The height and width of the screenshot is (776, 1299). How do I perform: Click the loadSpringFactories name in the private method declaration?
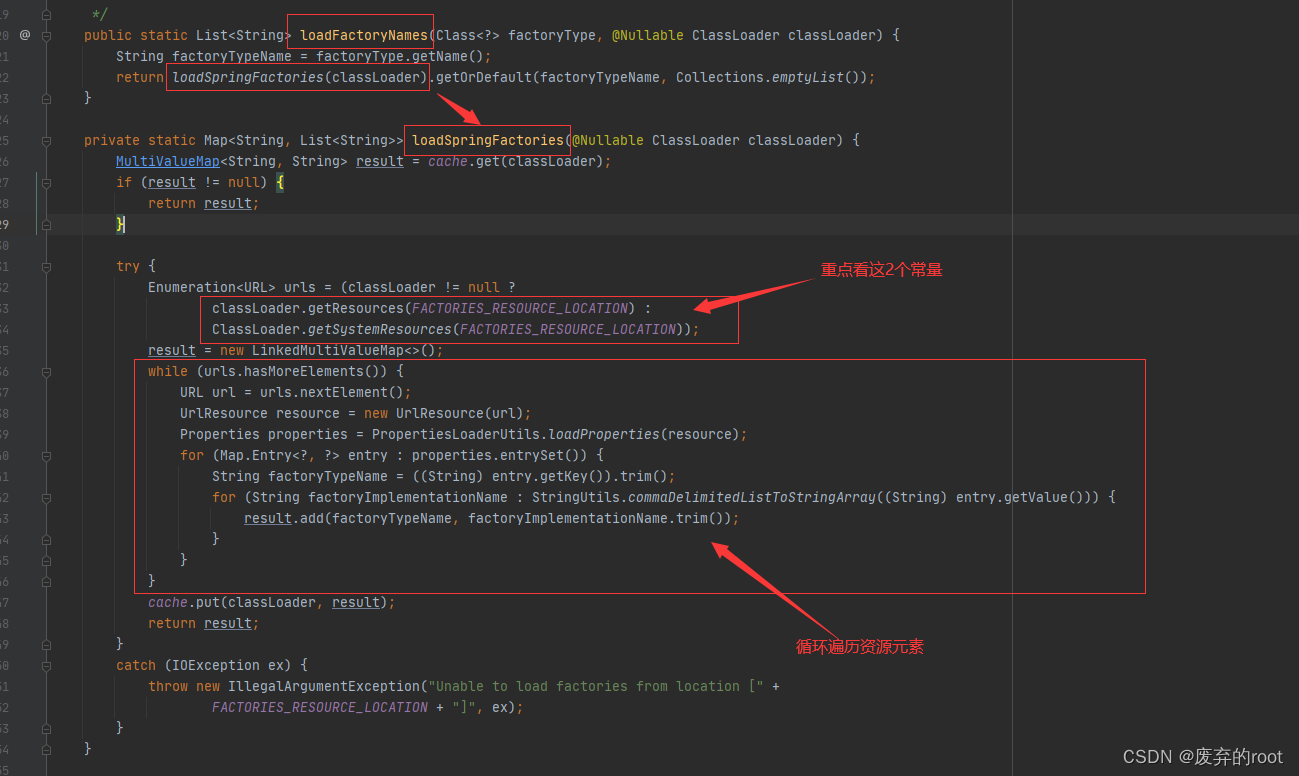[x=488, y=140]
